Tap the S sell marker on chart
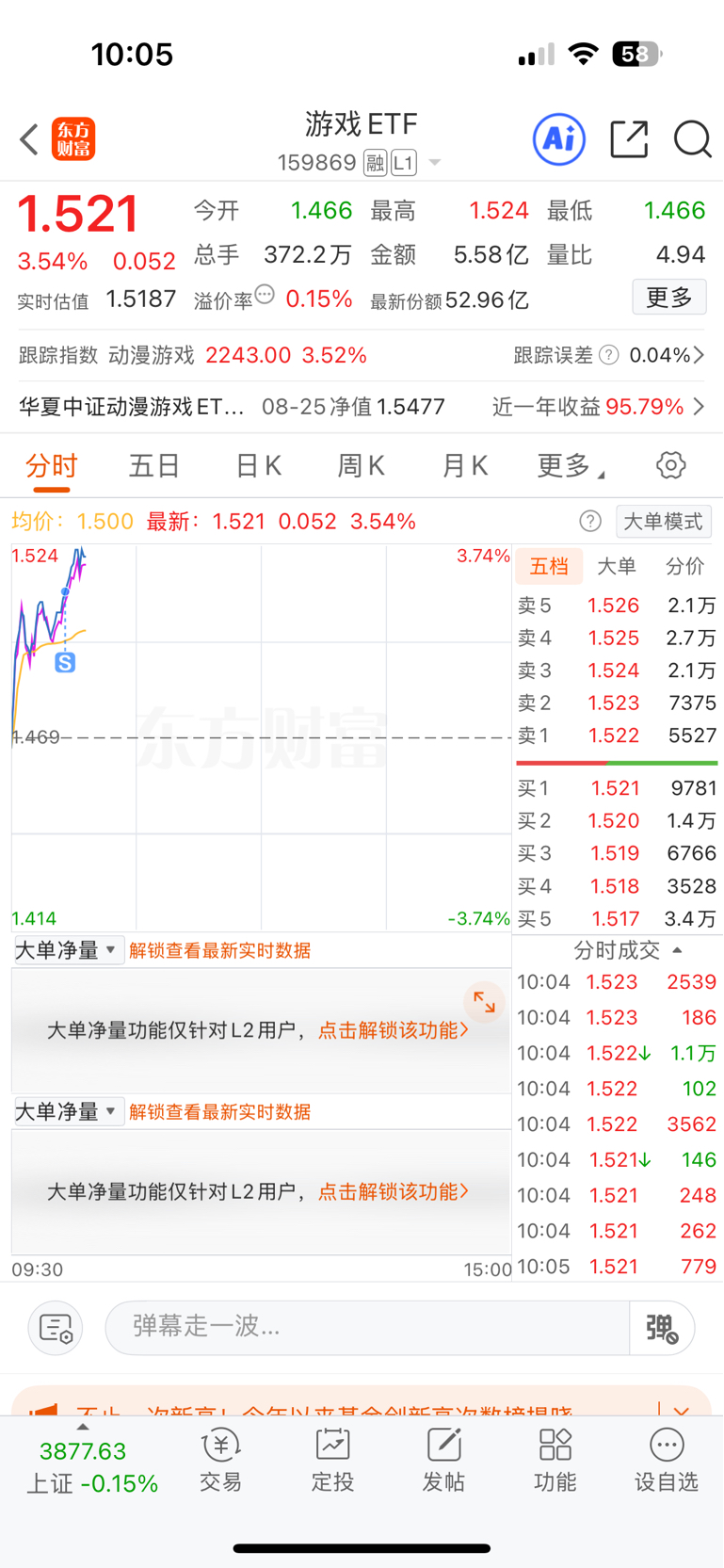This screenshot has width=724, height=1568. [65, 663]
